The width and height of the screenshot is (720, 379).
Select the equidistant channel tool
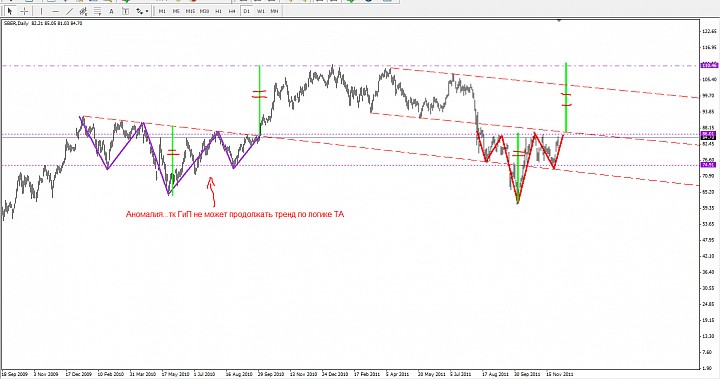tap(83, 11)
